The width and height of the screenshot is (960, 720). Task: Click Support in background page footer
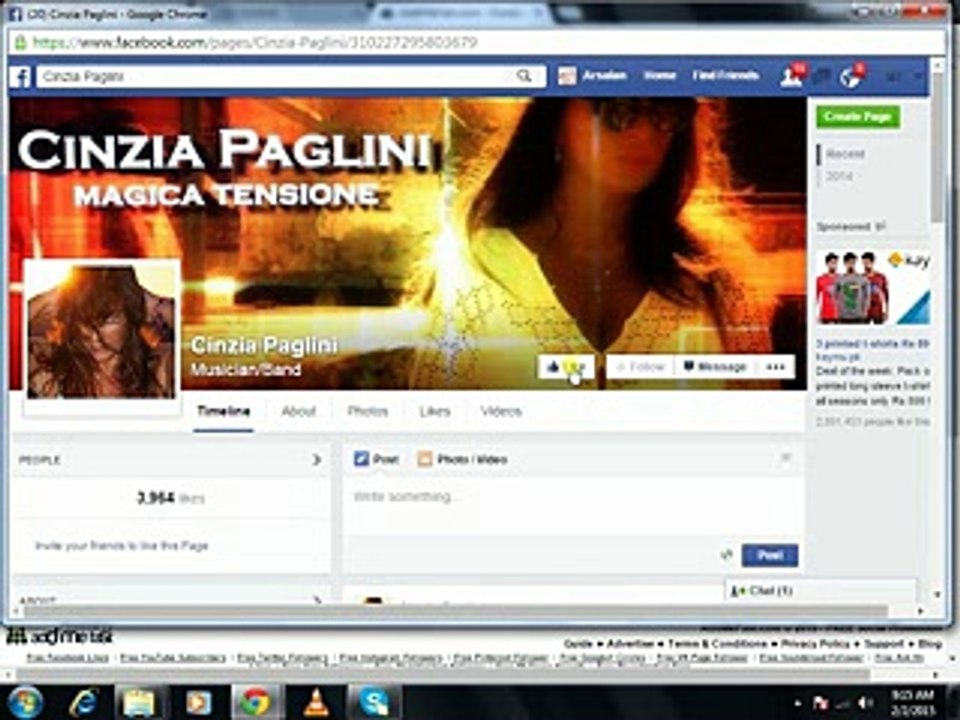883,643
